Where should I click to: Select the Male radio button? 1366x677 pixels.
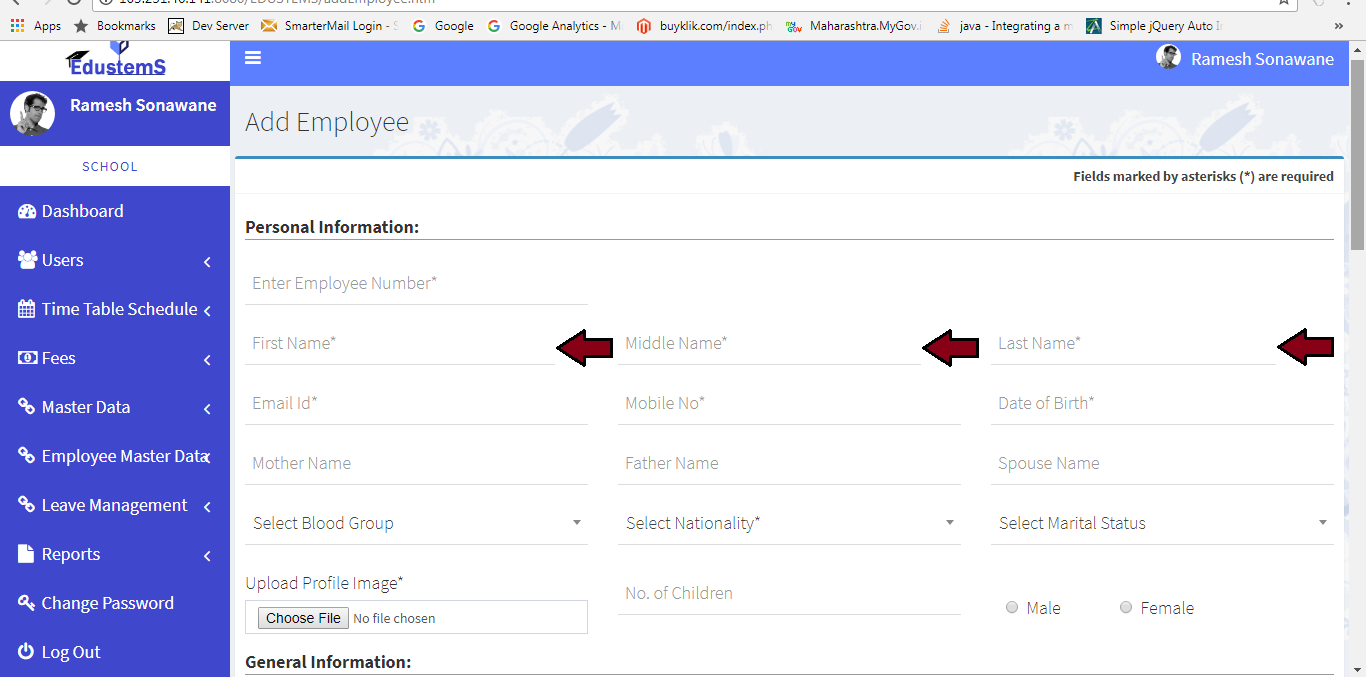click(1012, 608)
